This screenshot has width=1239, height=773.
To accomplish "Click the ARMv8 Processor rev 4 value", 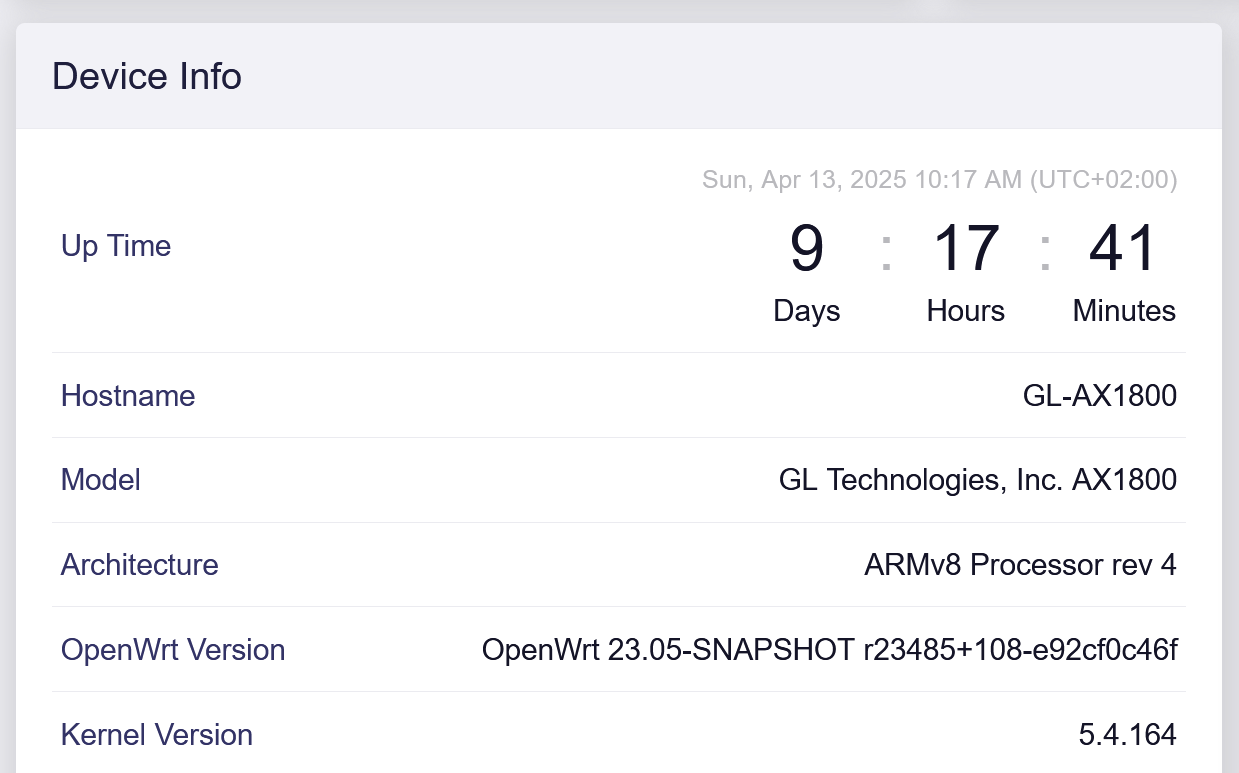I will pyautogui.click(x=1020, y=565).
